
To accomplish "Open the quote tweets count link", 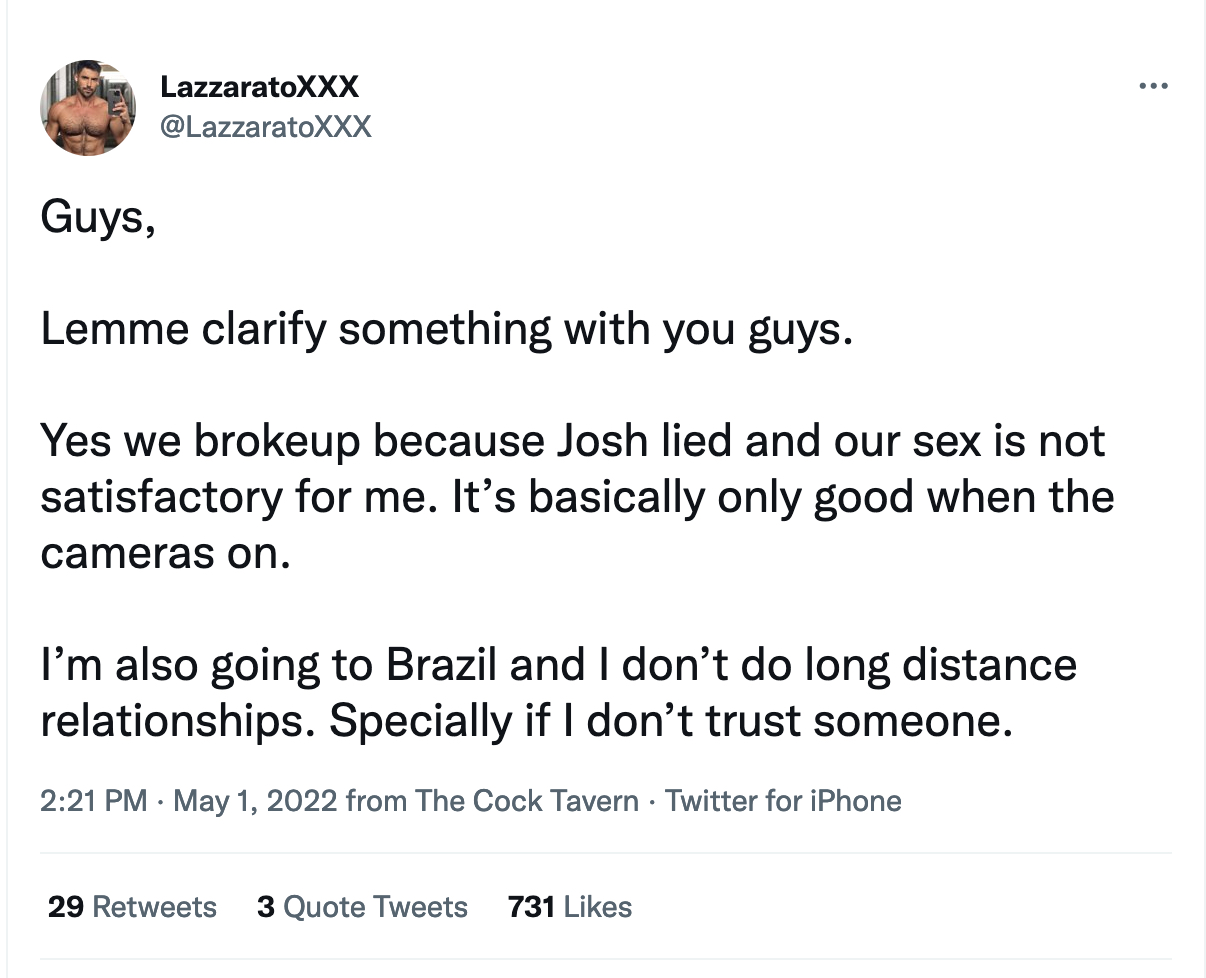I will 360,907.
